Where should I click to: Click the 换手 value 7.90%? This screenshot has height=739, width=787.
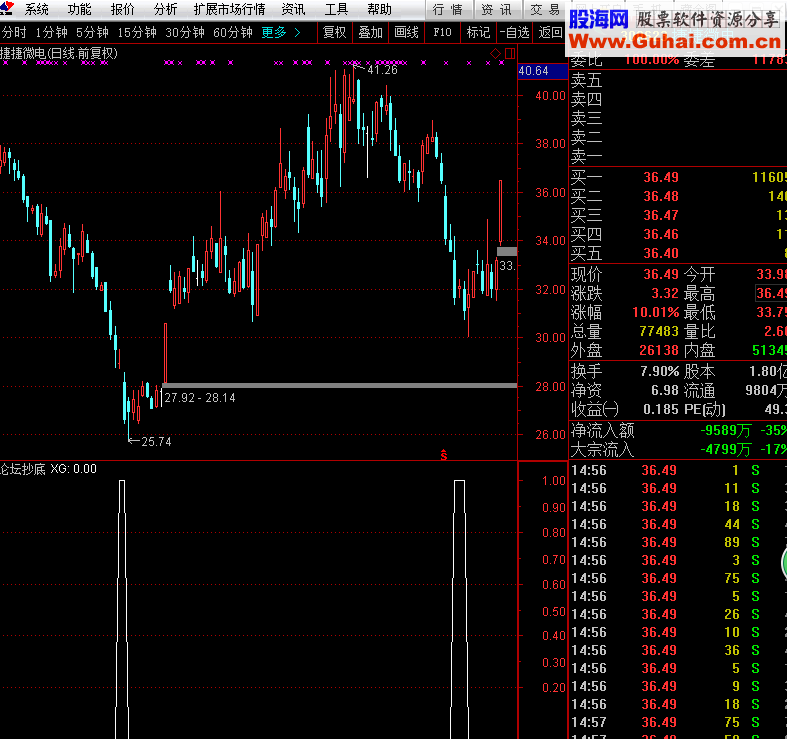point(660,372)
